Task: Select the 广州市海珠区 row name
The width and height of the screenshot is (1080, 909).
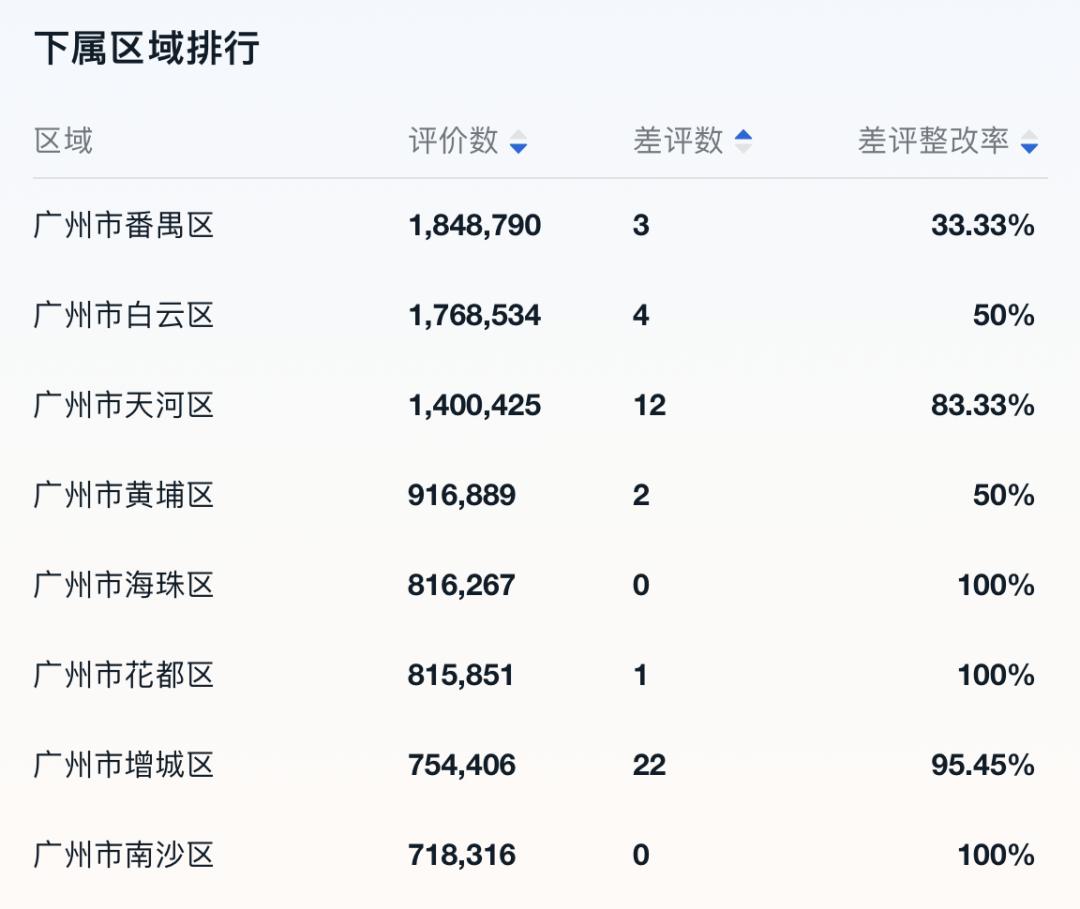Action: pos(124,585)
